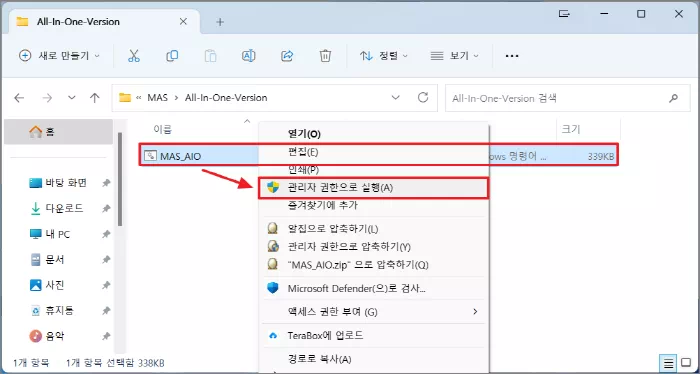Click pin icon next to 내 PC
This screenshot has width=700, height=374.
click(106, 234)
